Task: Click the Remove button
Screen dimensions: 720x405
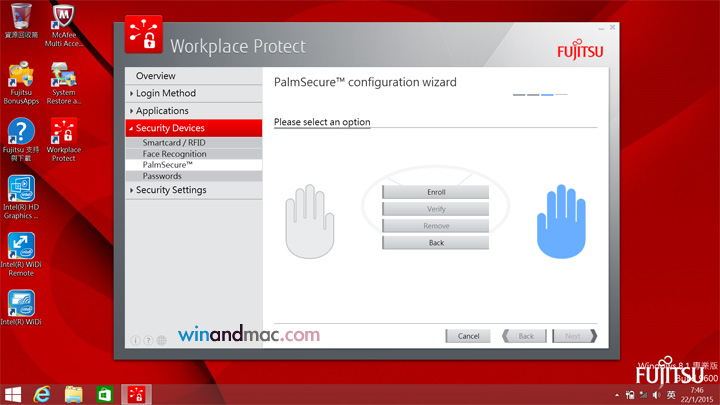Action: [435, 226]
